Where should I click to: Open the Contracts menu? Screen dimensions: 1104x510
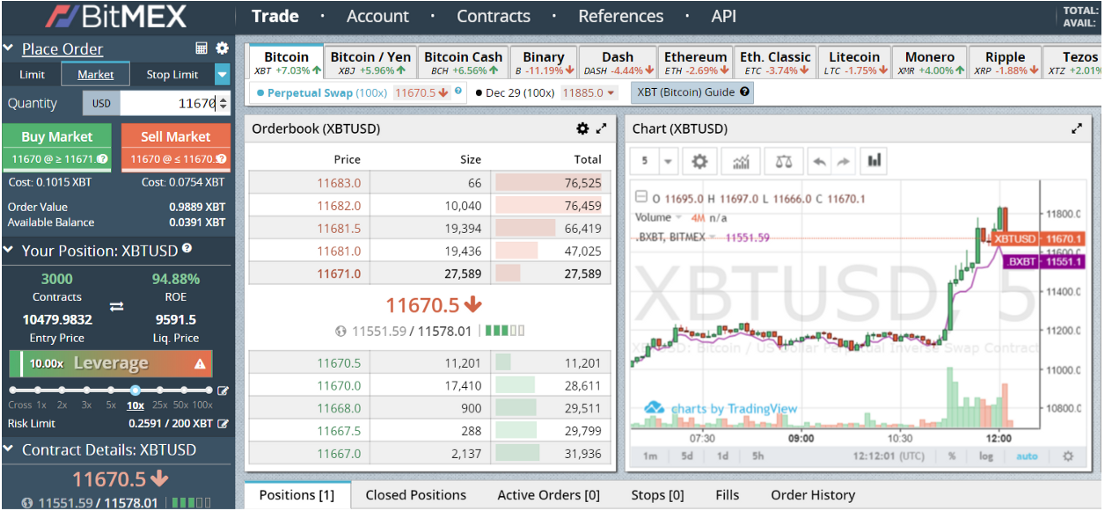[x=494, y=16]
